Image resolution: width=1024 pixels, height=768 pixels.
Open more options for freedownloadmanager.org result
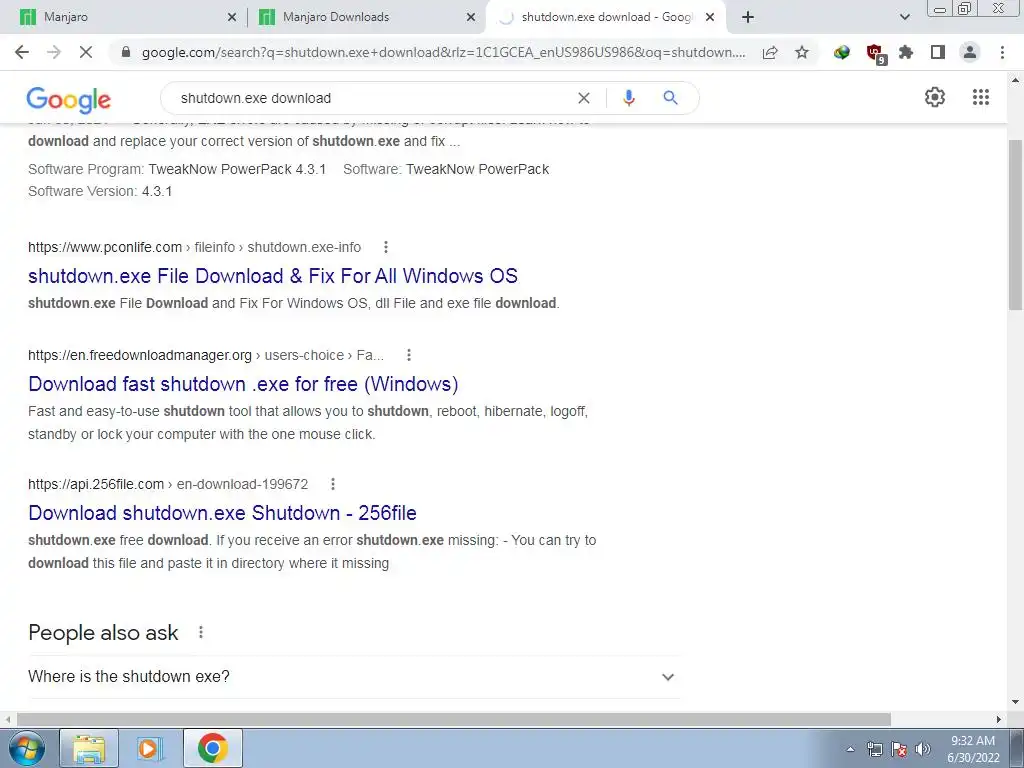click(x=409, y=355)
